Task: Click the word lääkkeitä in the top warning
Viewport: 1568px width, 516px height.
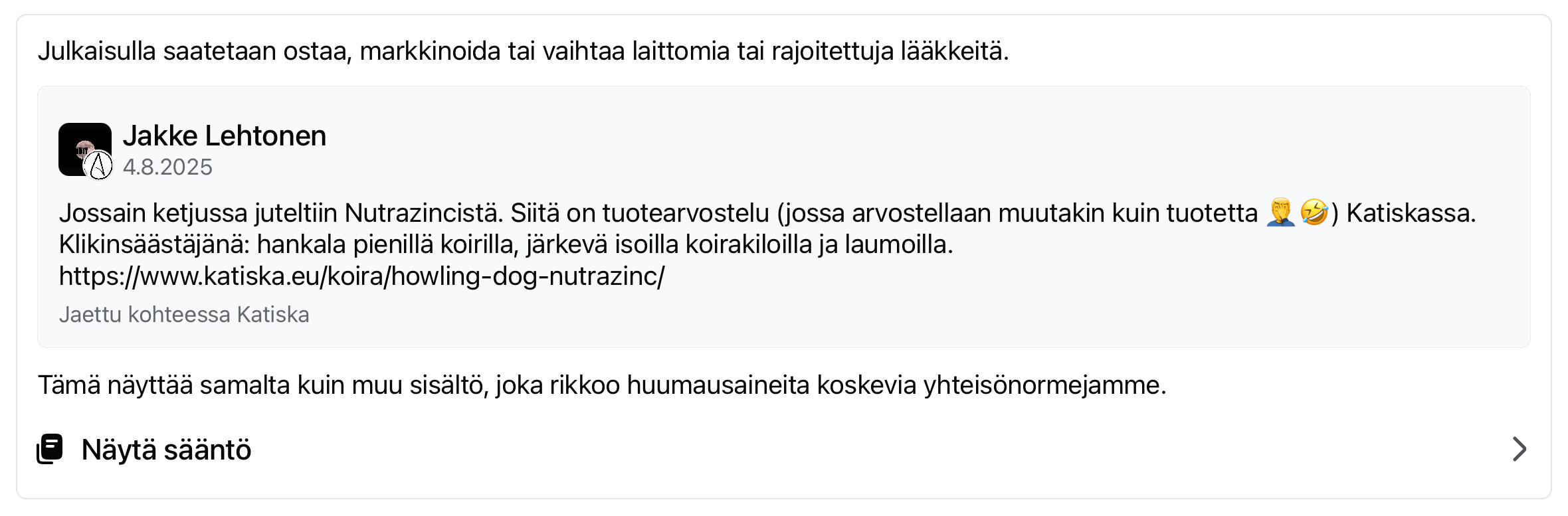Action: (953, 51)
